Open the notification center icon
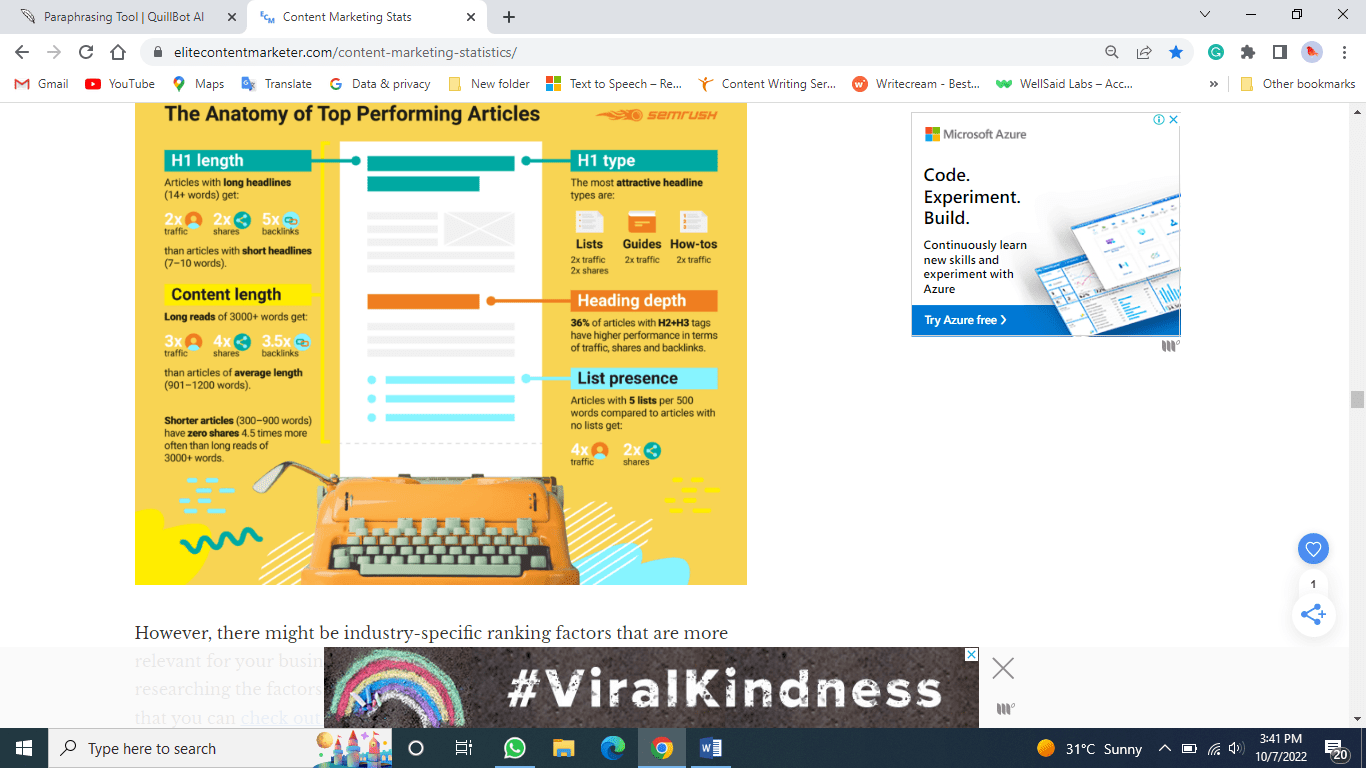The height and width of the screenshot is (768, 1366). (1335, 748)
